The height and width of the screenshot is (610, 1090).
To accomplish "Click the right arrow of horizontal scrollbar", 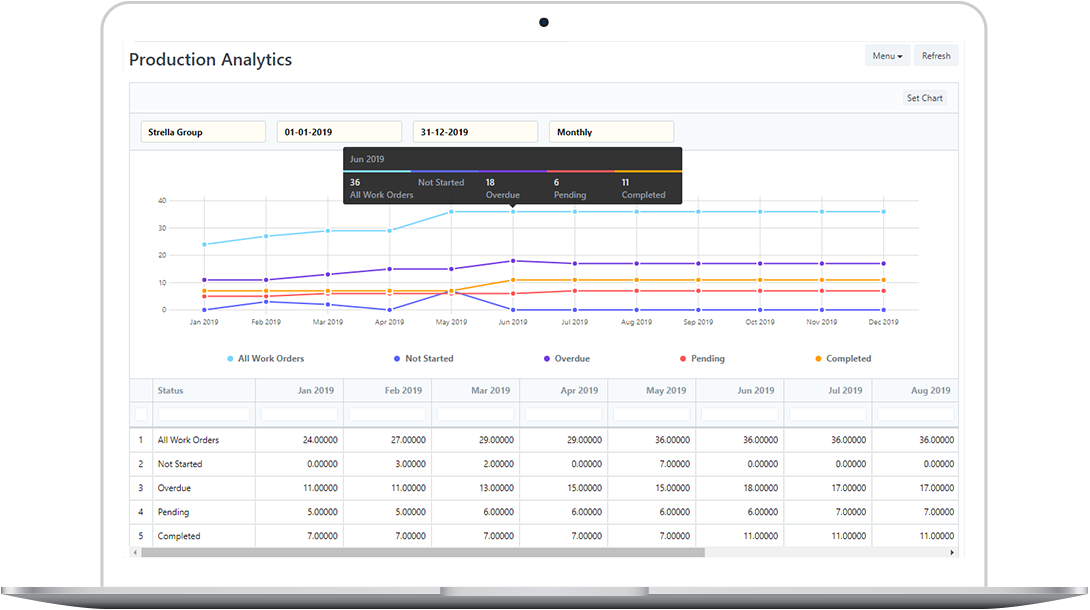I will tap(952, 552).
